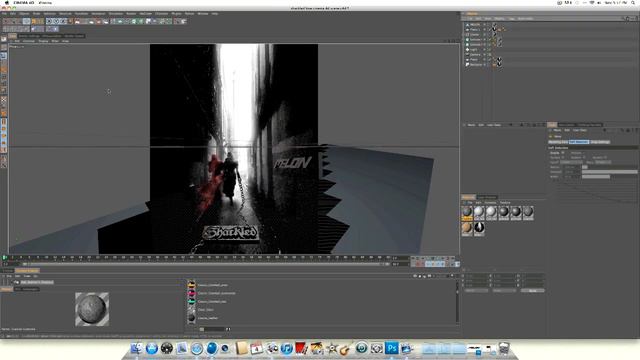Click the material preview thumbnail in bottom panel
640x360 pixels.
pos(92,309)
